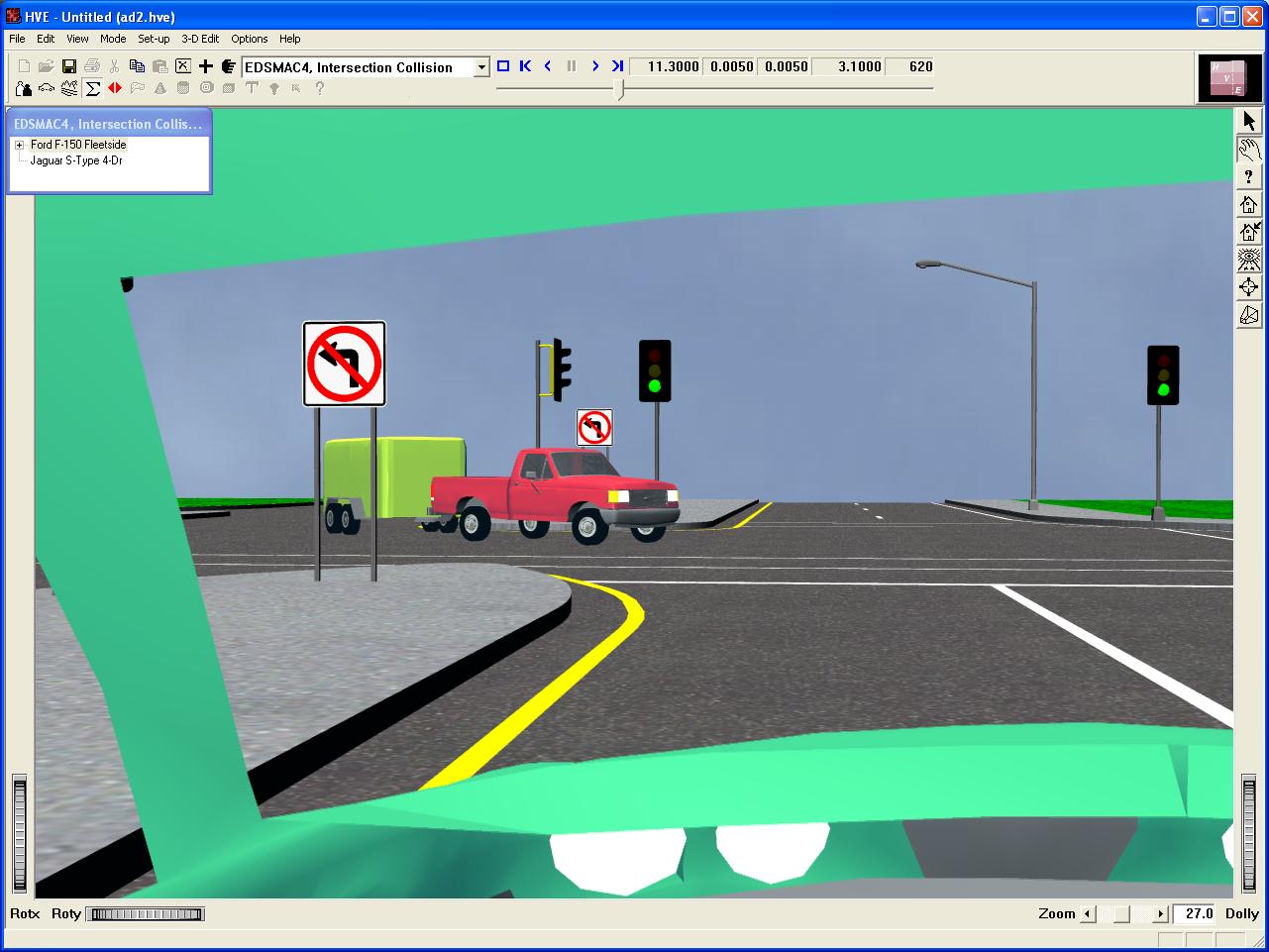Select Jaguar S-Type 4-Dr in tree
1269x952 pixels.
pos(76,160)
